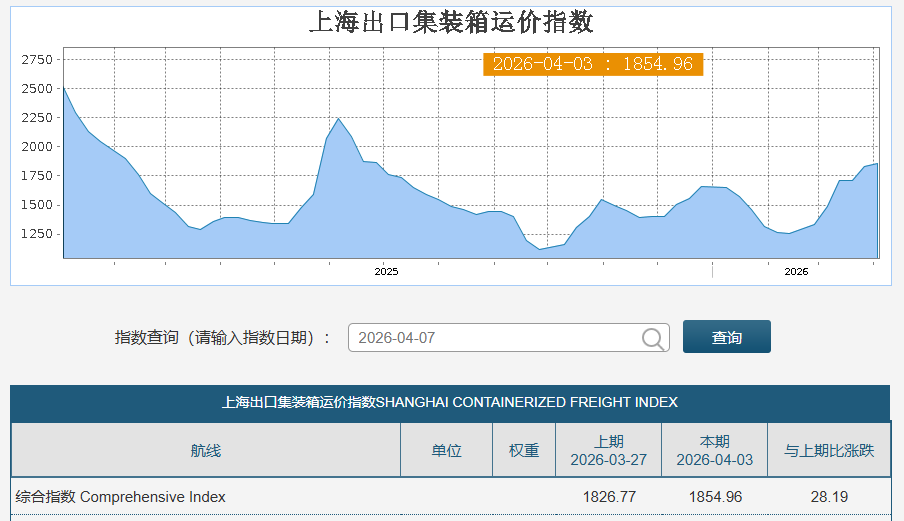Click the 航线 column header
Image resolution: width=904 pixels, height=521 pixels.
pos(205,450)
